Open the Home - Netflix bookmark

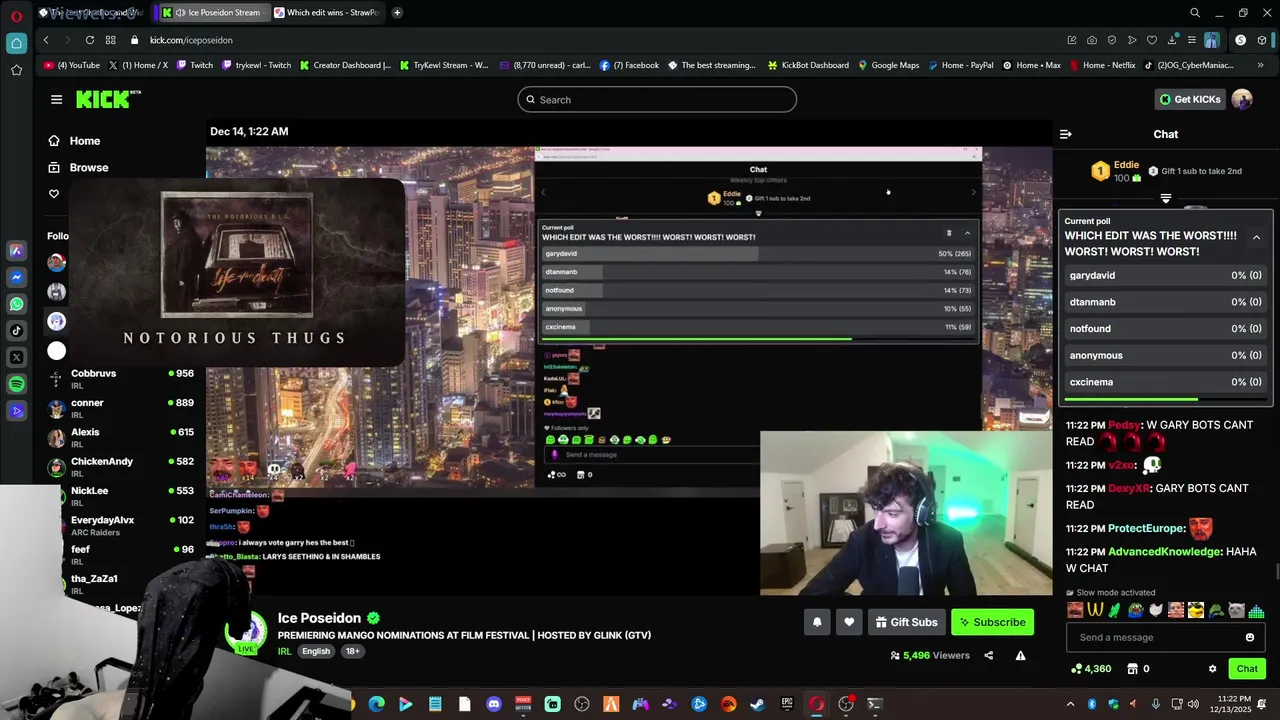(x=1102, y=65)
